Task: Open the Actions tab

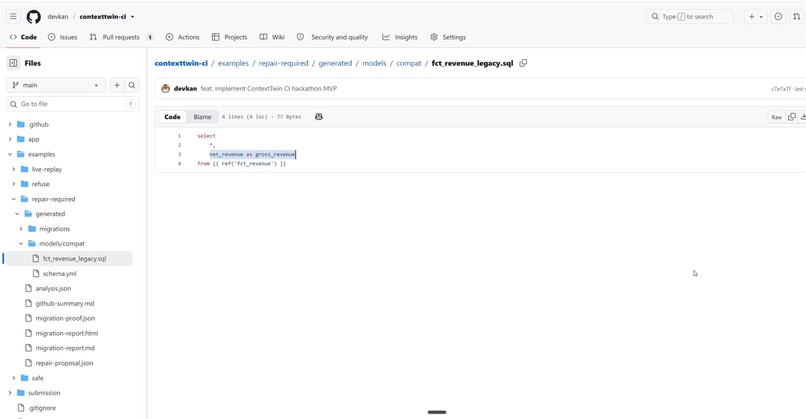Action: (x=182, y=37)
